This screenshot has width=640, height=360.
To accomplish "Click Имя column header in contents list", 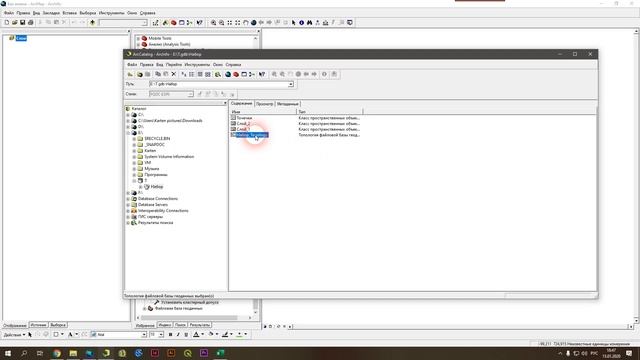I will click(x=263, y=111).
